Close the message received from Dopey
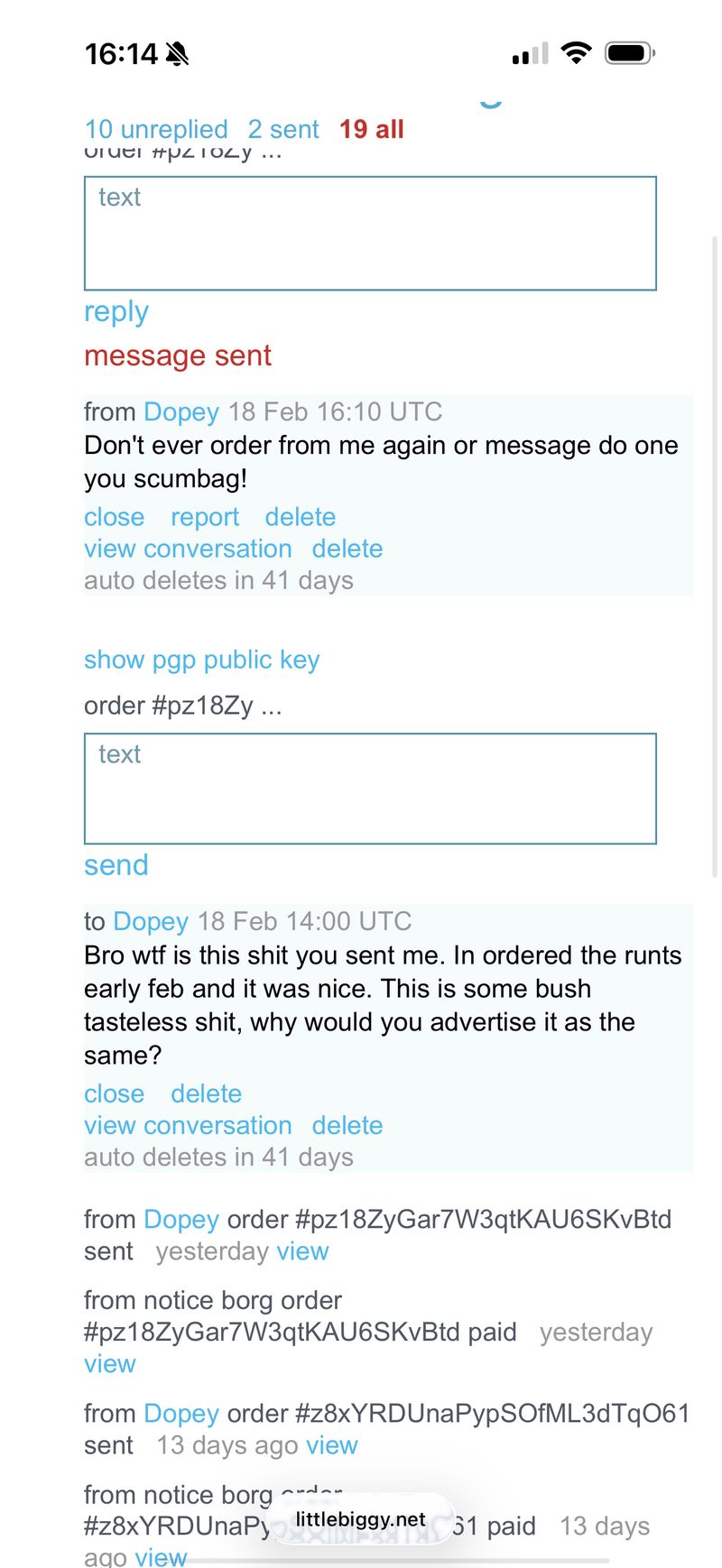The image size is (722, 1568). (x=114, y=518)
